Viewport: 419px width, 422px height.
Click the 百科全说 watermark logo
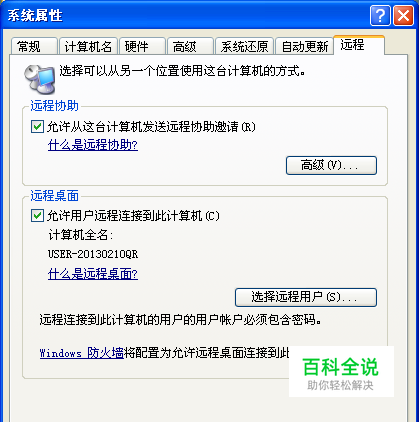point(341,372)
